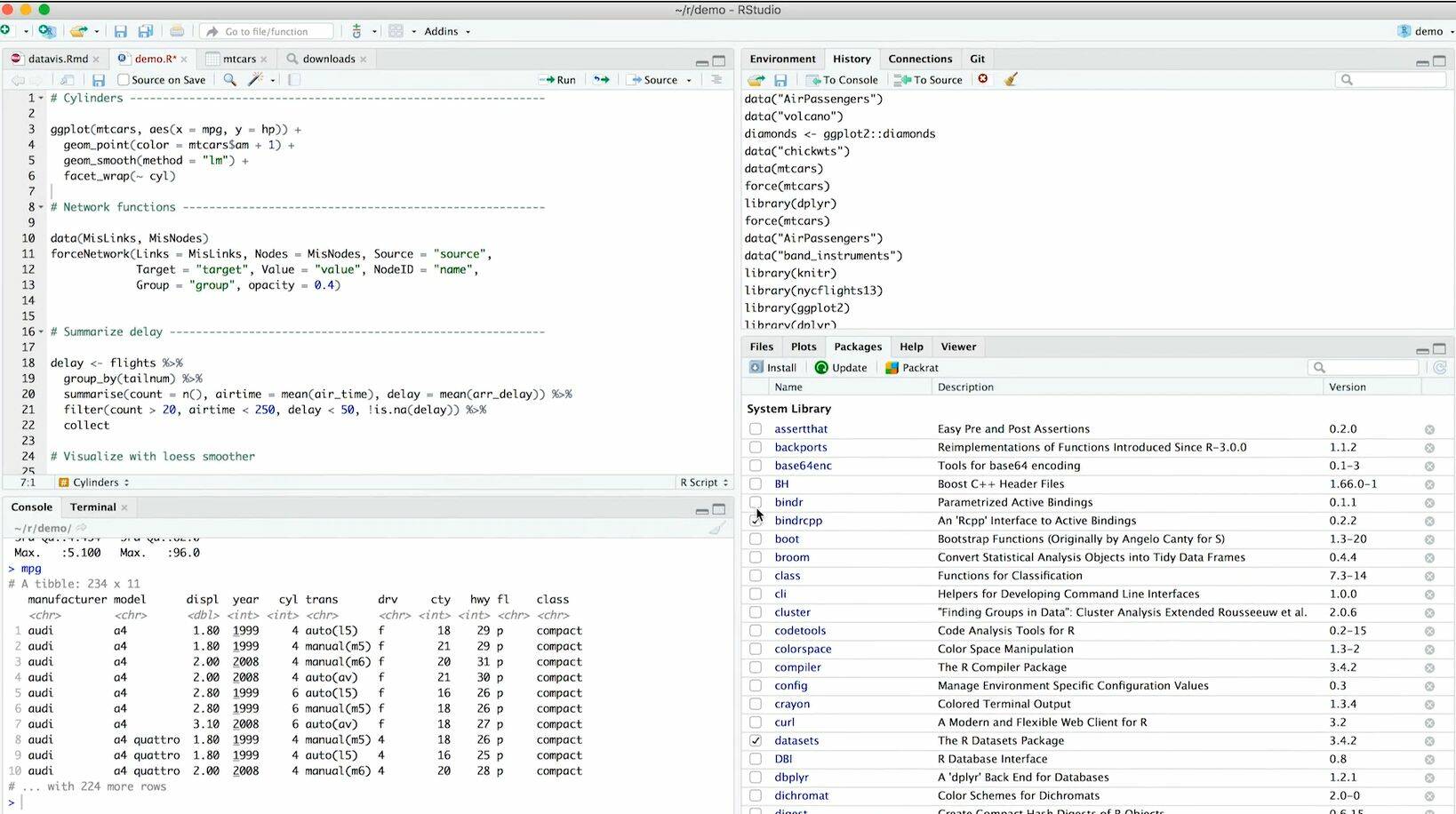Switch to the Terminal tab
1456x814 pixels.
[93, 507]
